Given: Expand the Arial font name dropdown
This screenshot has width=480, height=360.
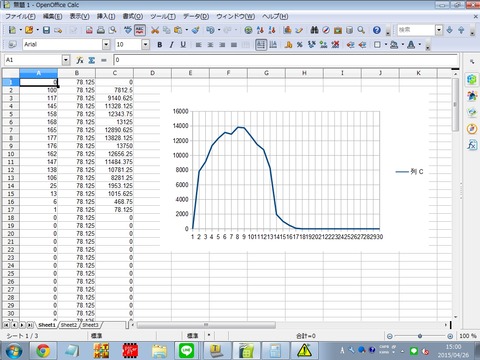Looking at the screenshot, I should click(x=106, y=44).
